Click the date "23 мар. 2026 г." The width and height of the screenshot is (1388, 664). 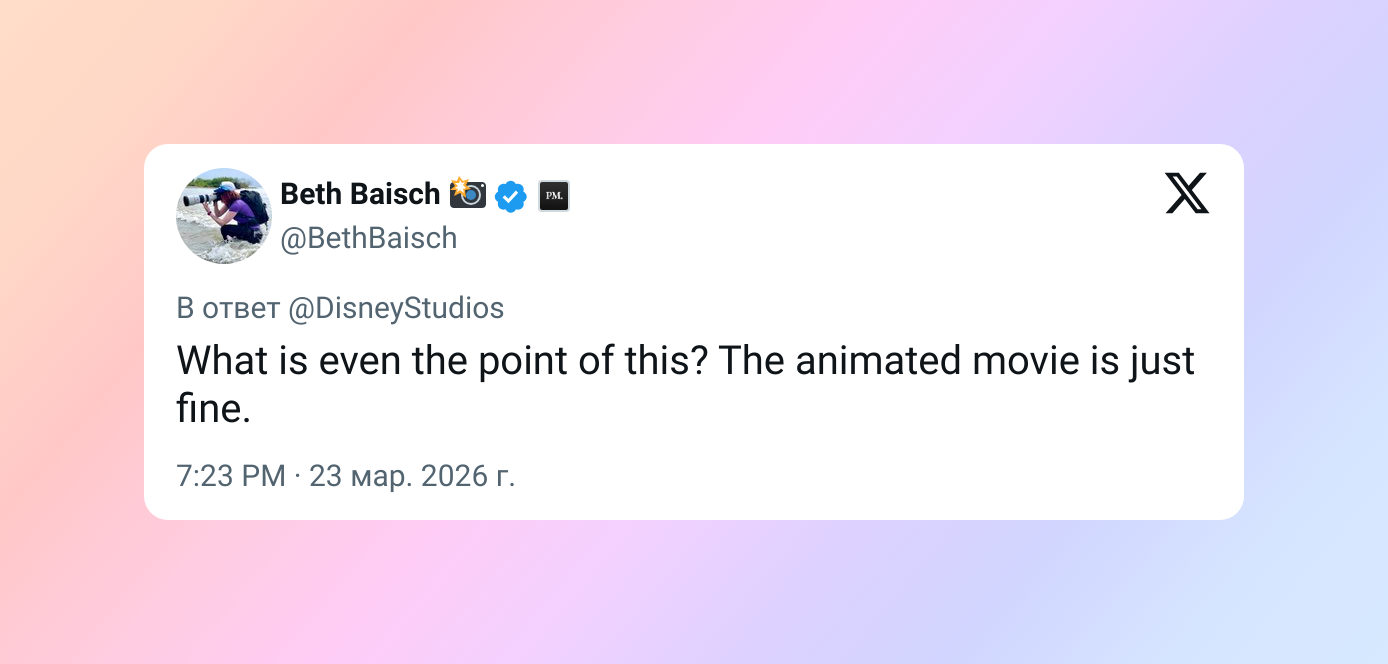(x=412, y=476)
